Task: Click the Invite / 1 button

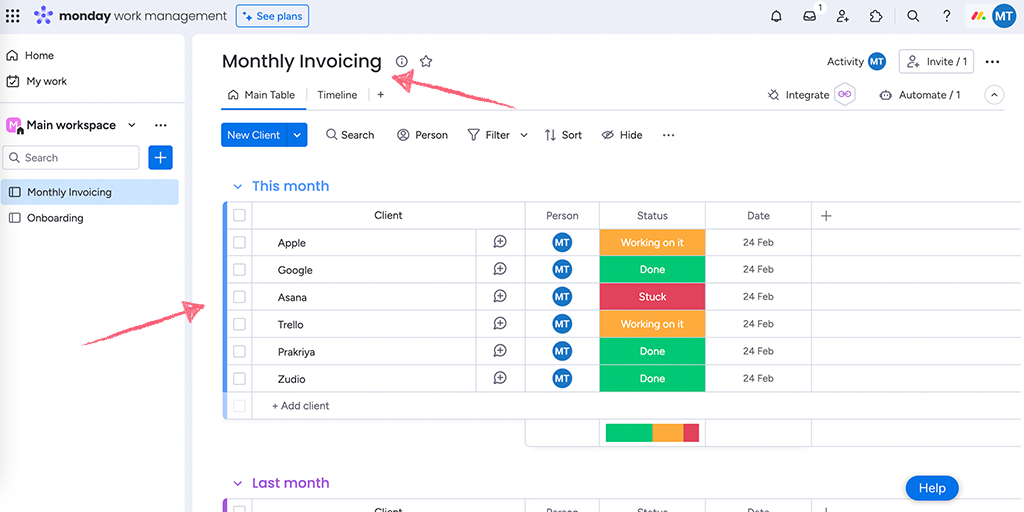Action: tap(936, 61)
